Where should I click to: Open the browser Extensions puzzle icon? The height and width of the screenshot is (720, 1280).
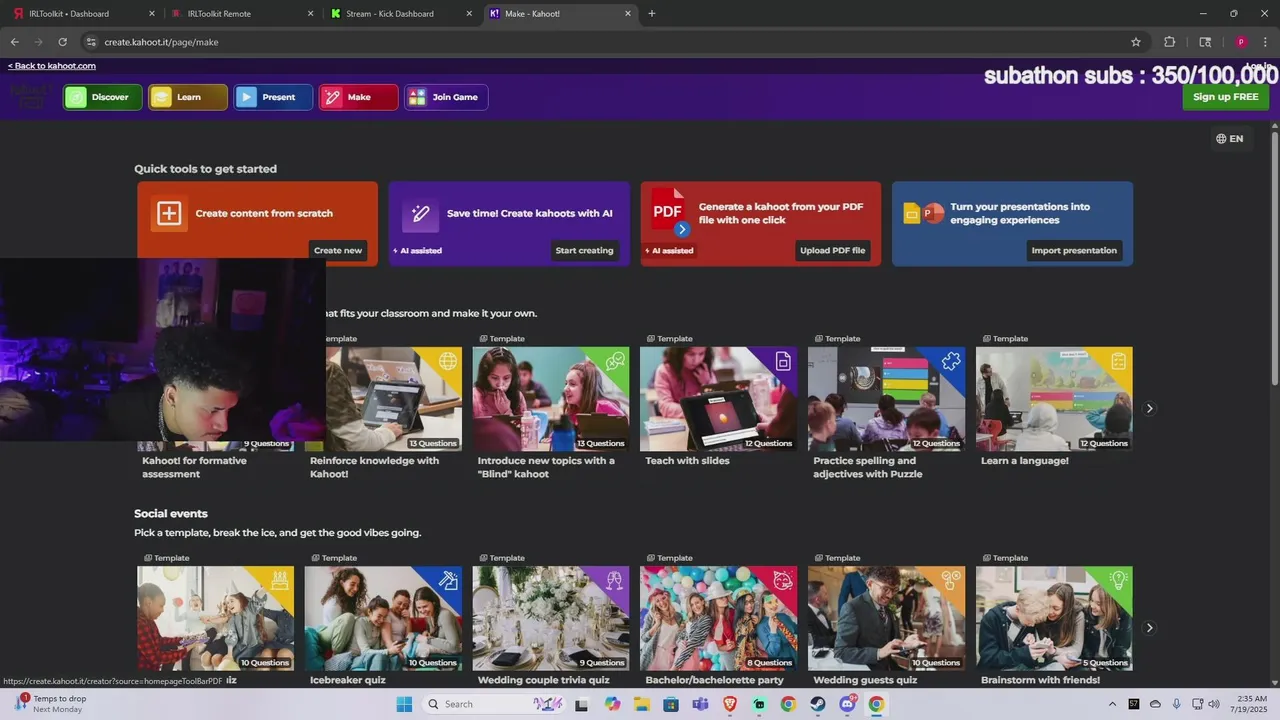point(1170,42)
